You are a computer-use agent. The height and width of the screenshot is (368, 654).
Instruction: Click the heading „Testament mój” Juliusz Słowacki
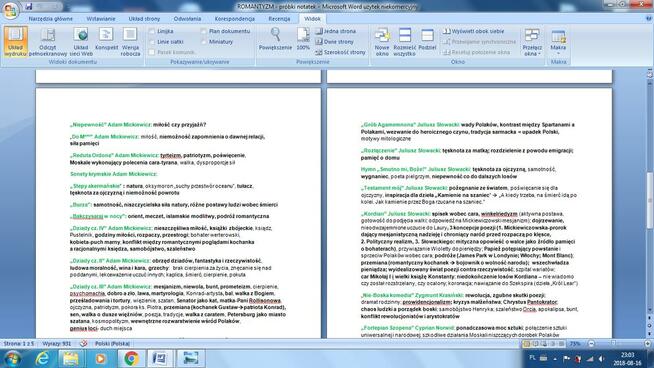pyautogui.click(x=404, y=188)
